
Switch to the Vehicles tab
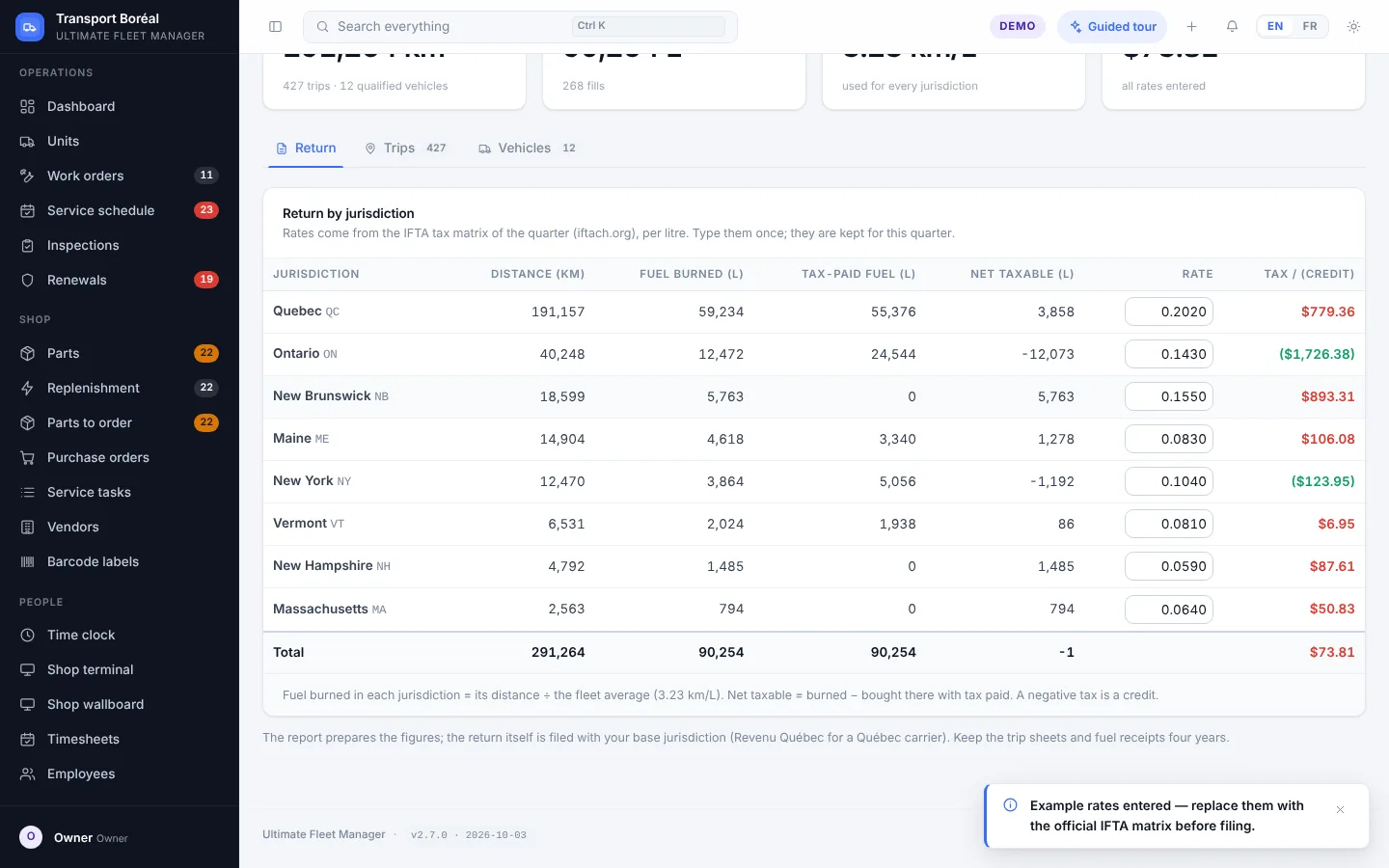coord(528,149)
